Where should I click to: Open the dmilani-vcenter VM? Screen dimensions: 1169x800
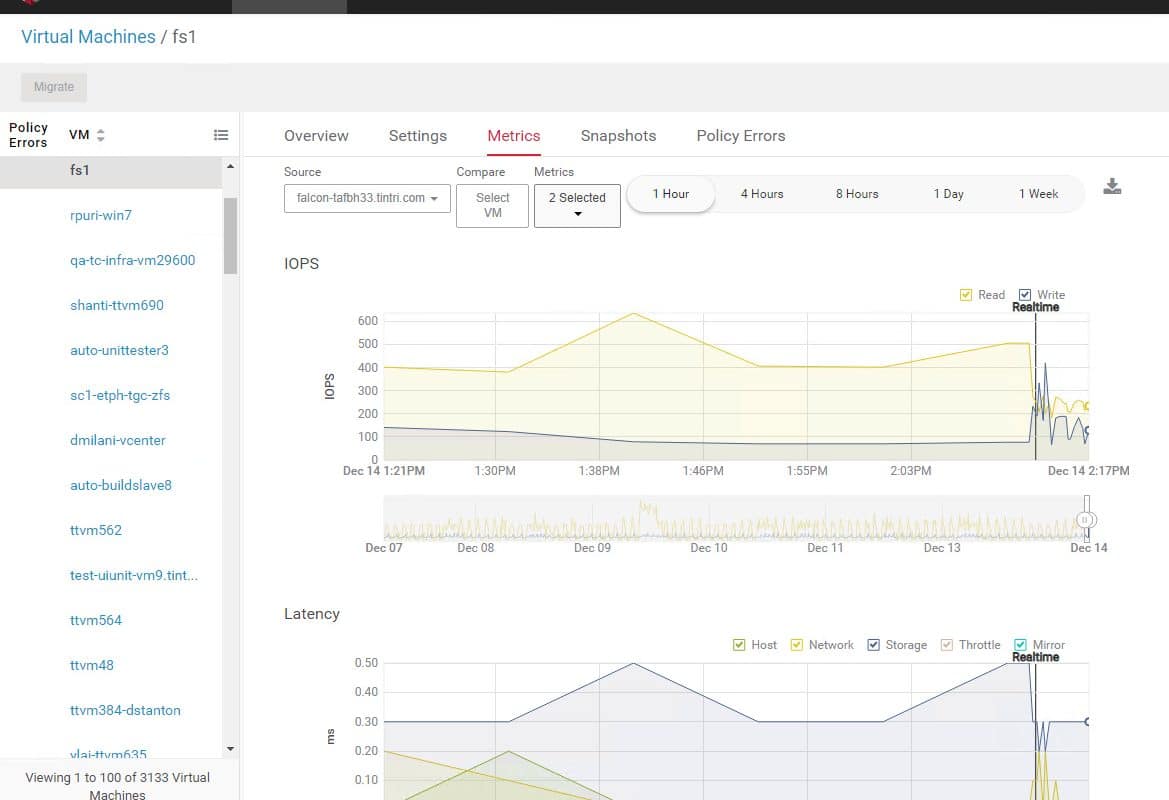point(118,440)
